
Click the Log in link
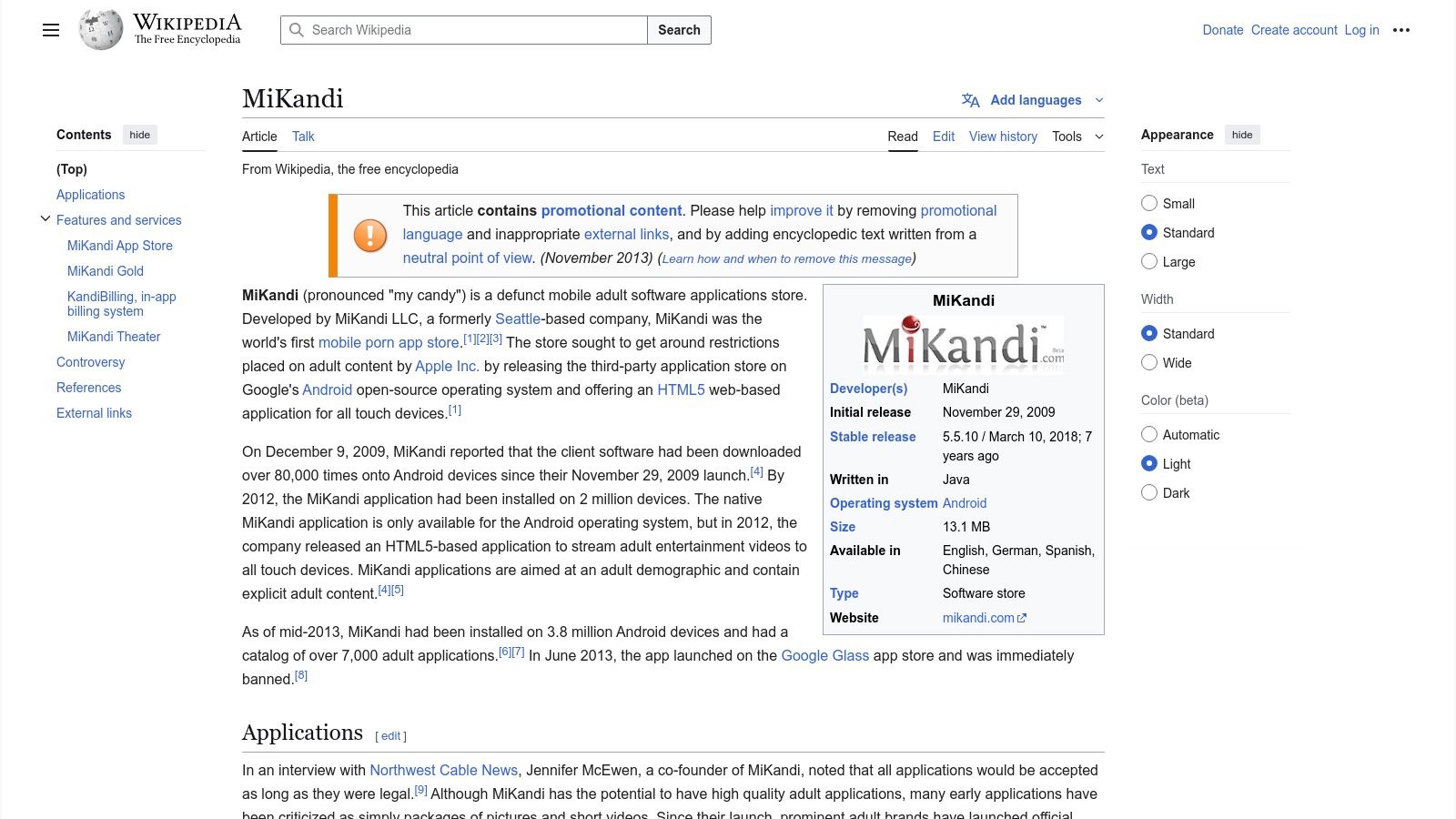(1361, 30)
